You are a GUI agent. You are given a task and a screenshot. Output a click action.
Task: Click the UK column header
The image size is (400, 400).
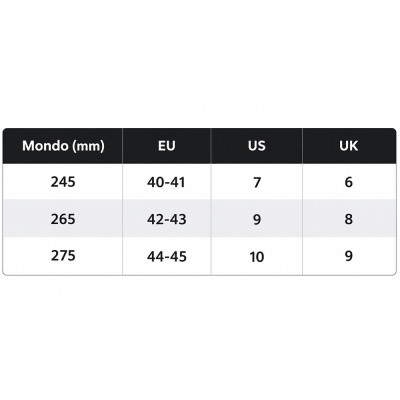coord(349,146)
